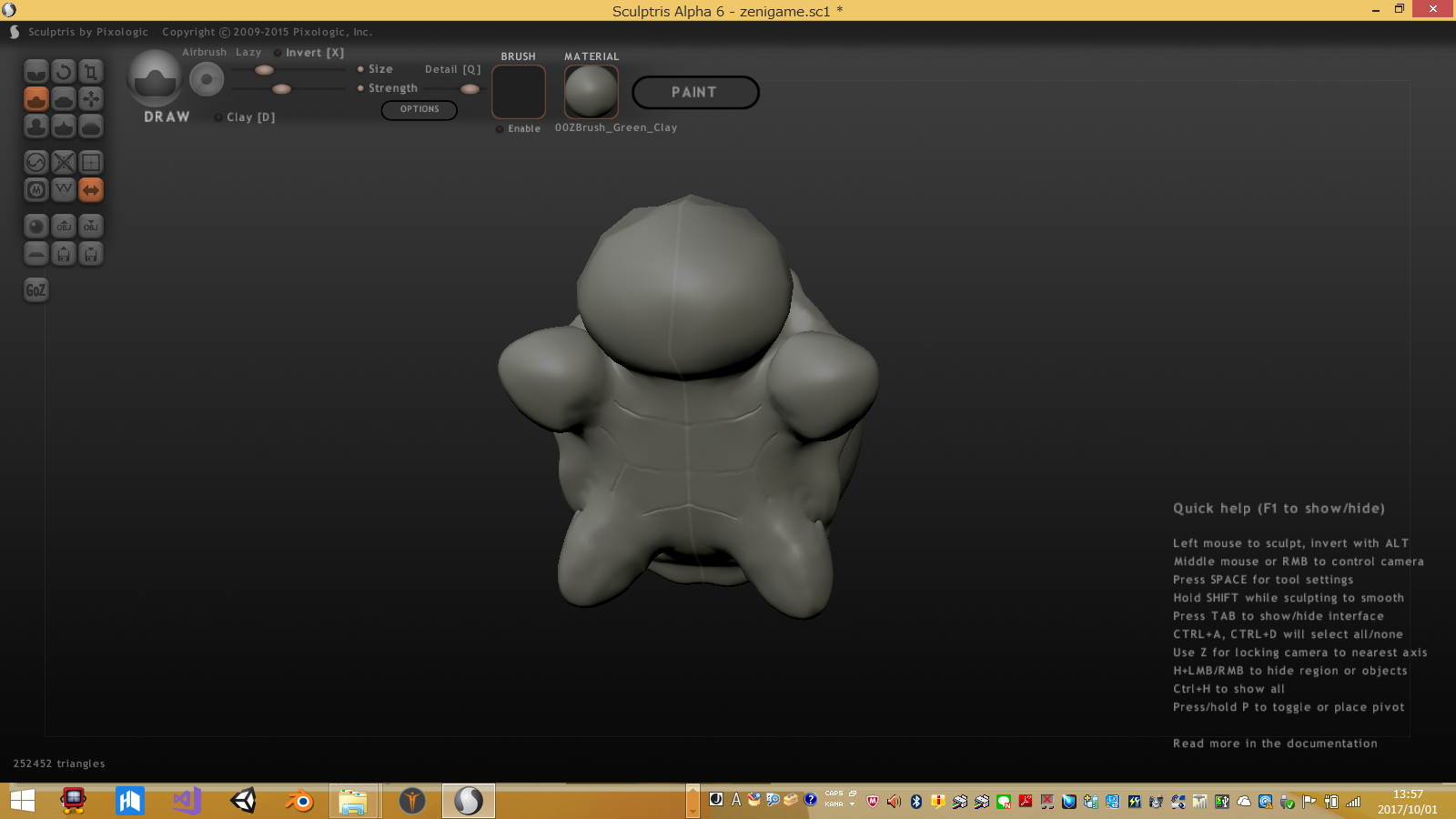Click the Import OBJ icon
1456x819 pixels.
click(x=64, y=227)
